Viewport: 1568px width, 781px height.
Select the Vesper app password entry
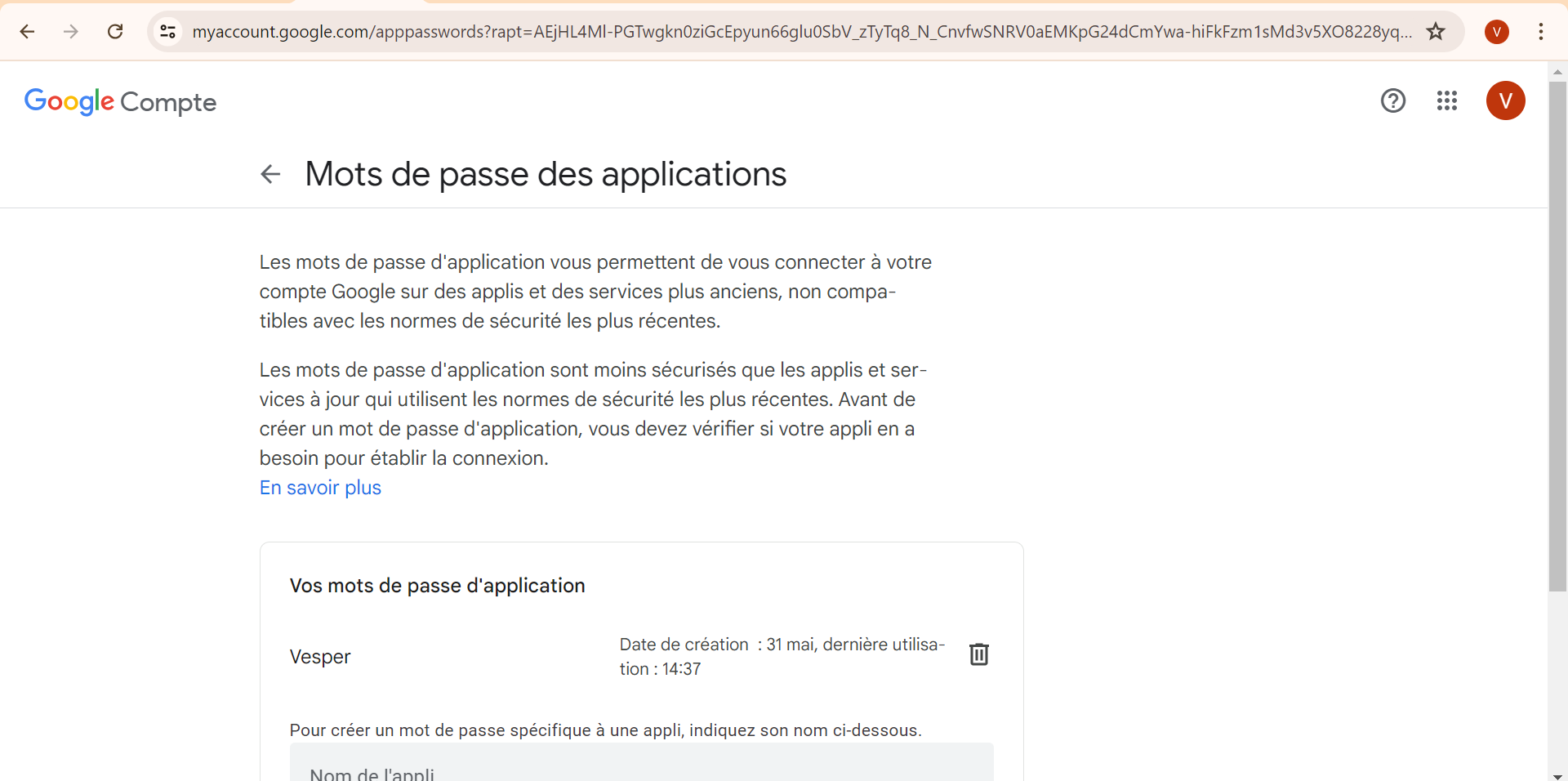pyautogui.click(x=320, y=657)
